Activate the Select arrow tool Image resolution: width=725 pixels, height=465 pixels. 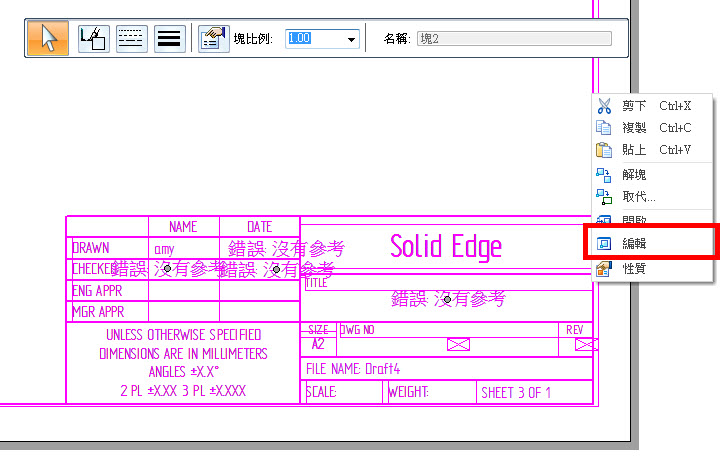pyautogui.click(x=48, y=38)
